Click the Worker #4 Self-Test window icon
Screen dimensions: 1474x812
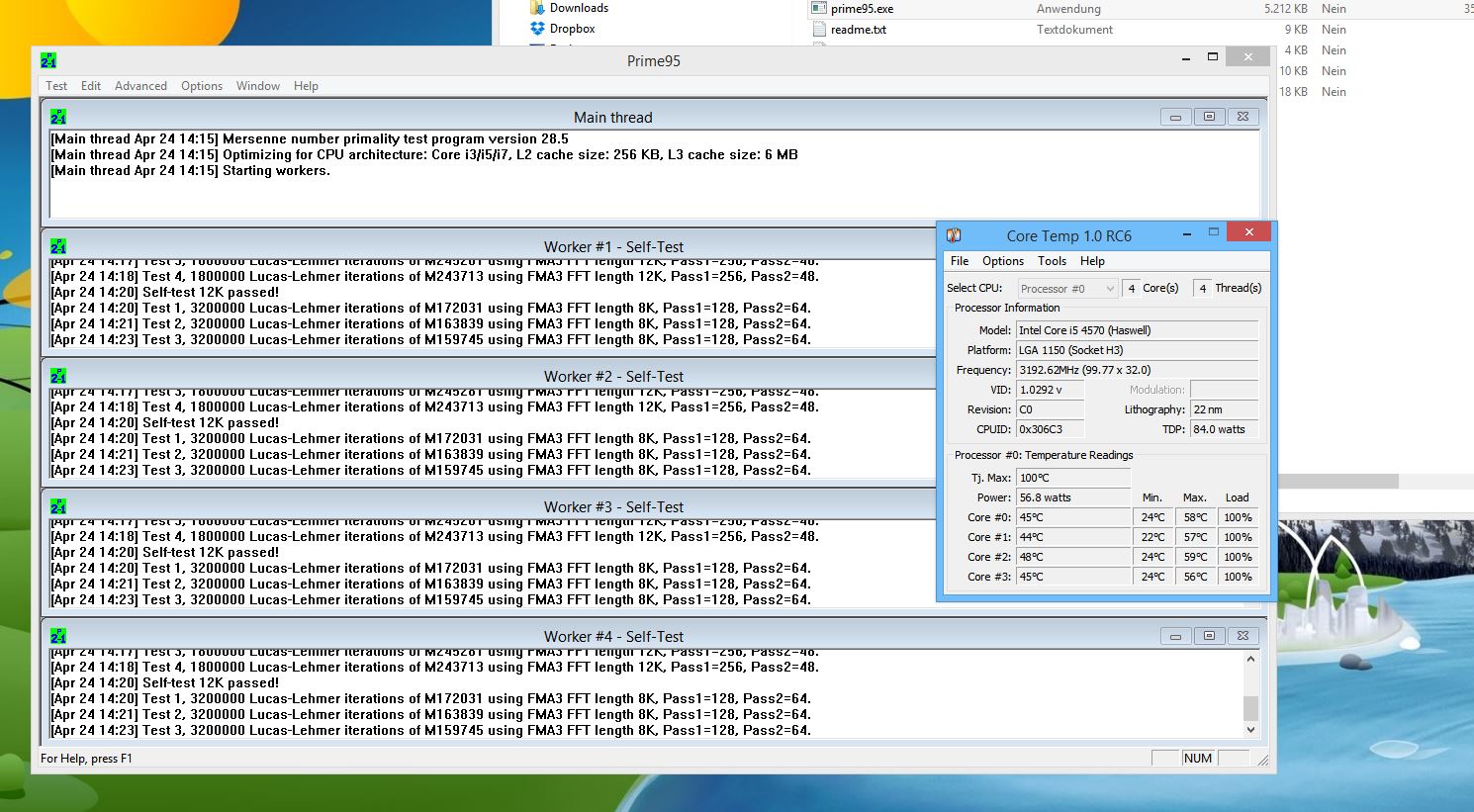[58, 636]
